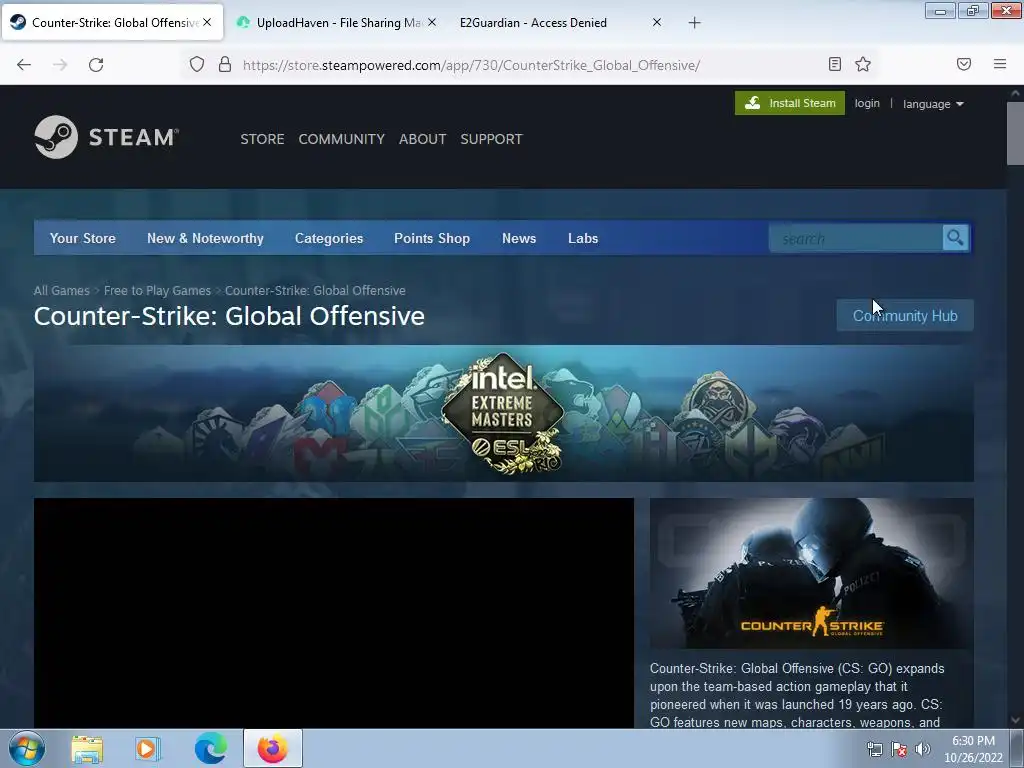Viewport: 1024px width, 768px height.
Task: Click the Counter-Strike game header image
Action: 812,573
